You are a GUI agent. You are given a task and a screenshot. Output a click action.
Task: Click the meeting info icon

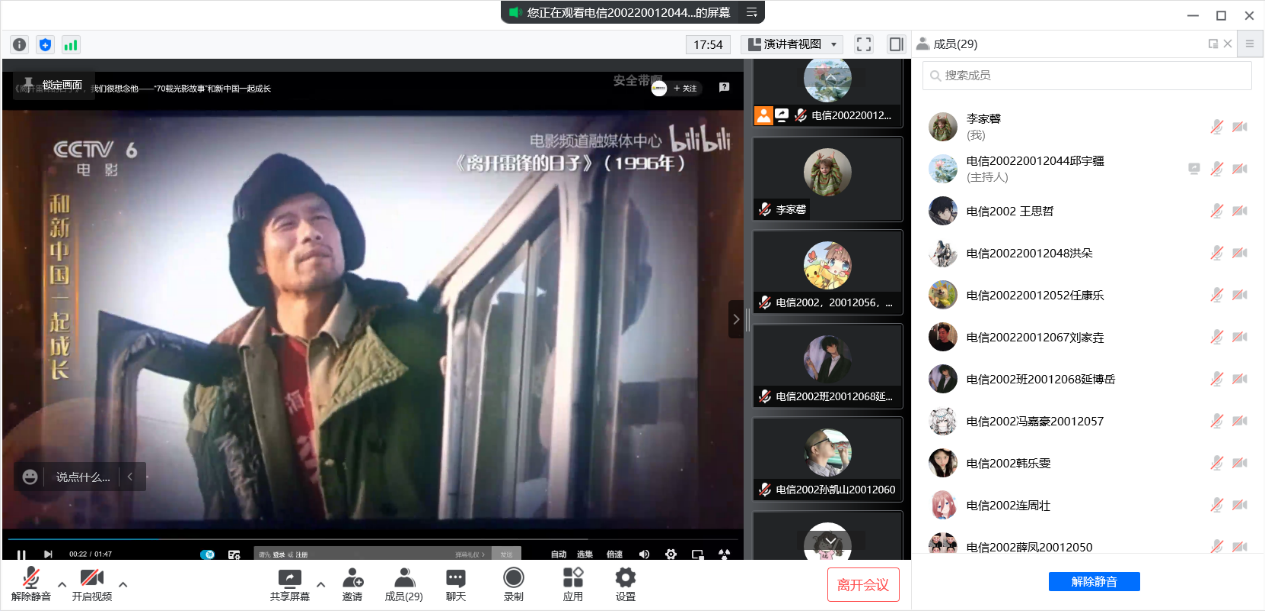pyautogui.click(x=19, y=44)
